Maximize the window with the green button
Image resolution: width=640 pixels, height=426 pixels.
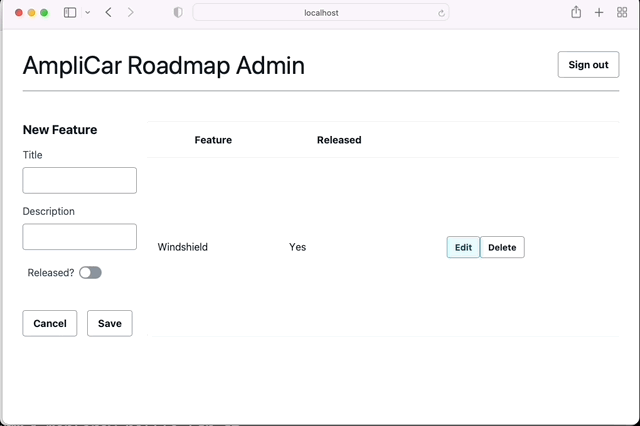tap(44, 13)
